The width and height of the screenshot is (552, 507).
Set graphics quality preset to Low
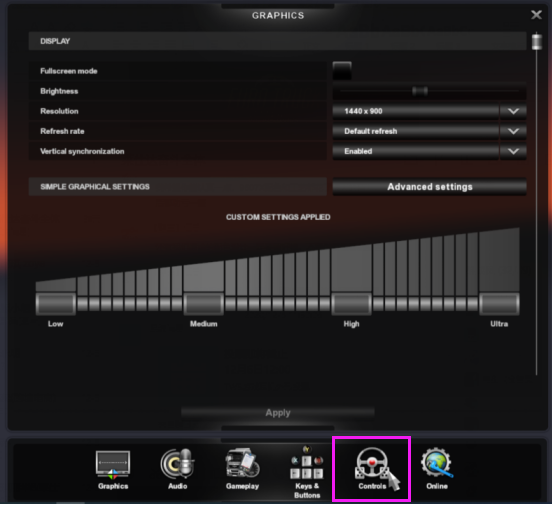[56, 303]
